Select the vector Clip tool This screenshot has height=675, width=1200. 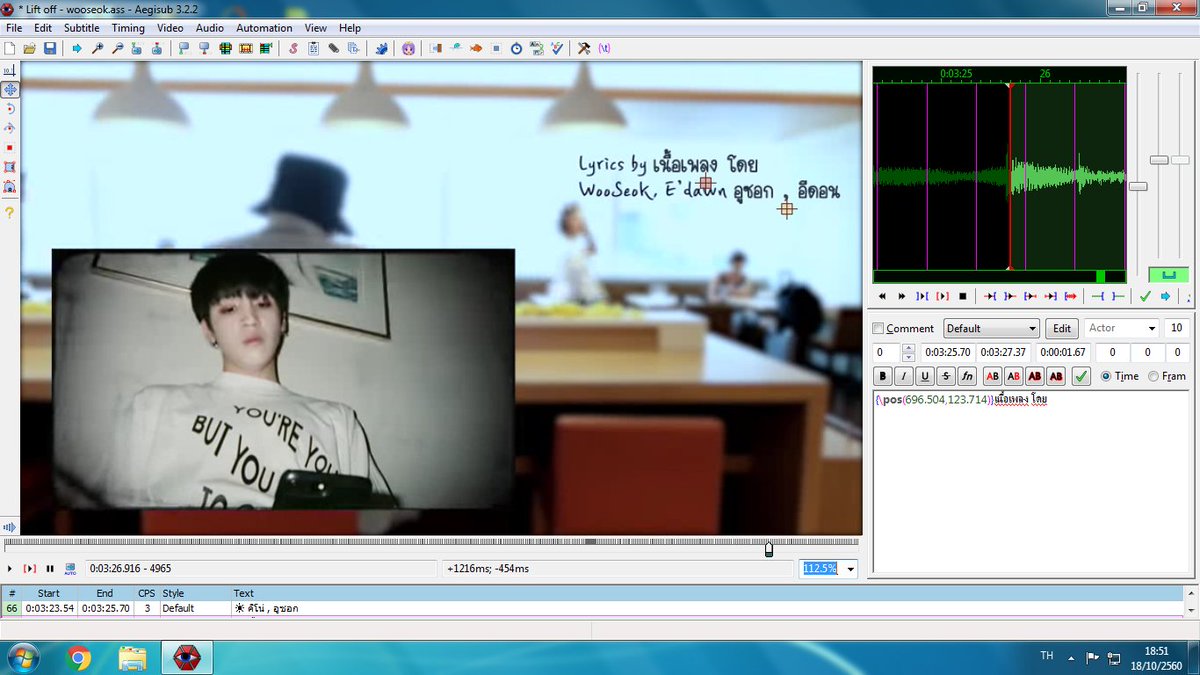10,187
